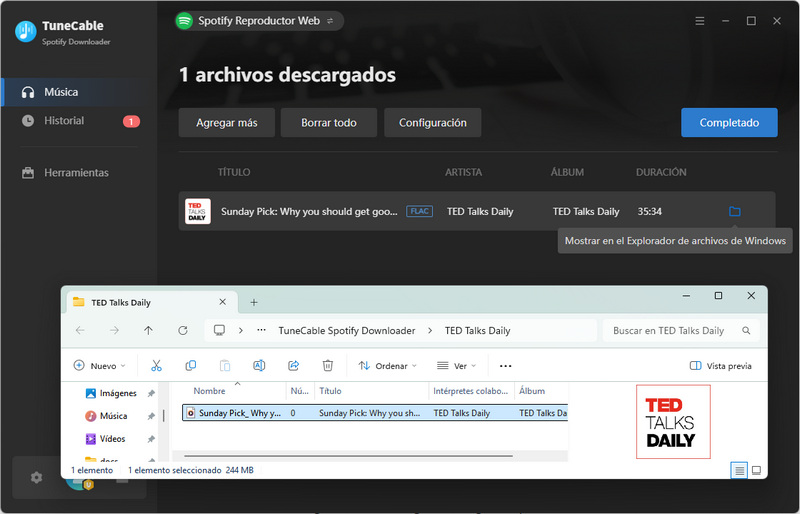Click the blue Completado button
The width and height of the screenshot is (800, 514).
[729, 123]
